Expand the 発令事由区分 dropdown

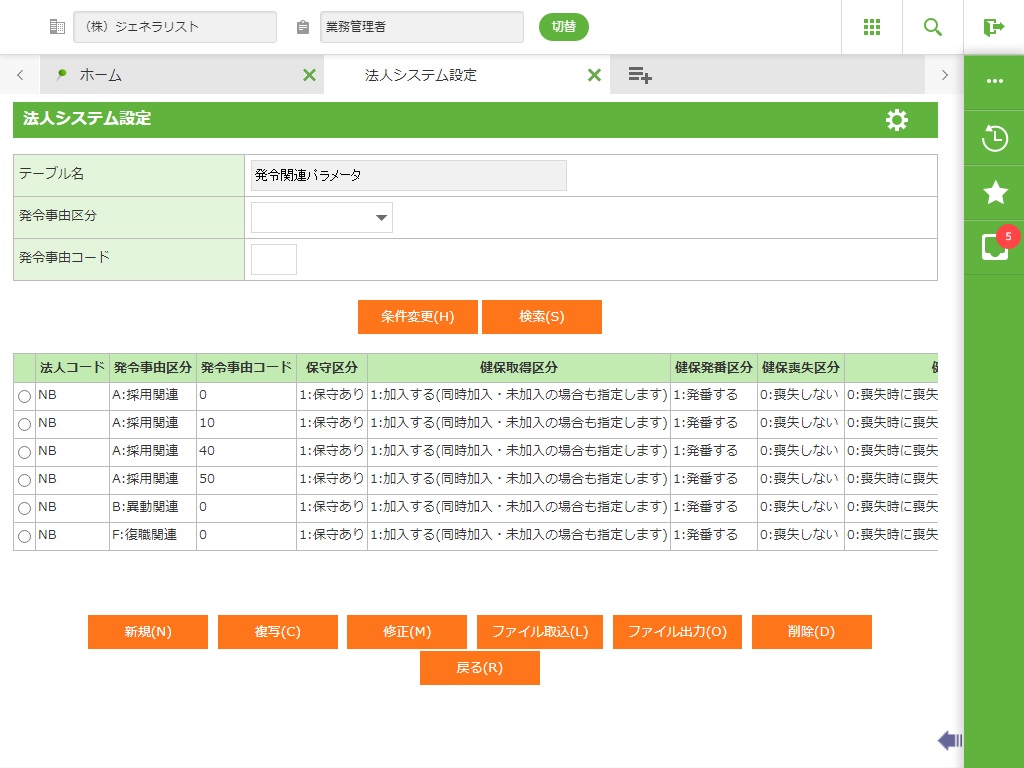[x=321, y=217]
